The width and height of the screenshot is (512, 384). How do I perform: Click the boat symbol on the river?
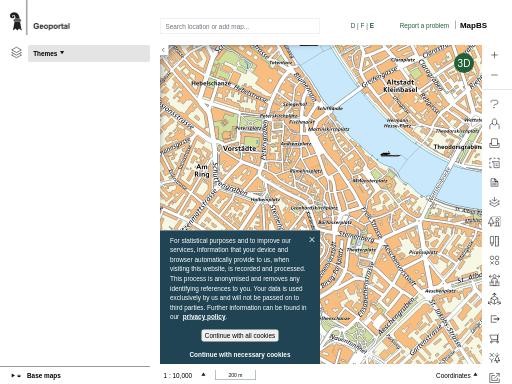[390, 154]
